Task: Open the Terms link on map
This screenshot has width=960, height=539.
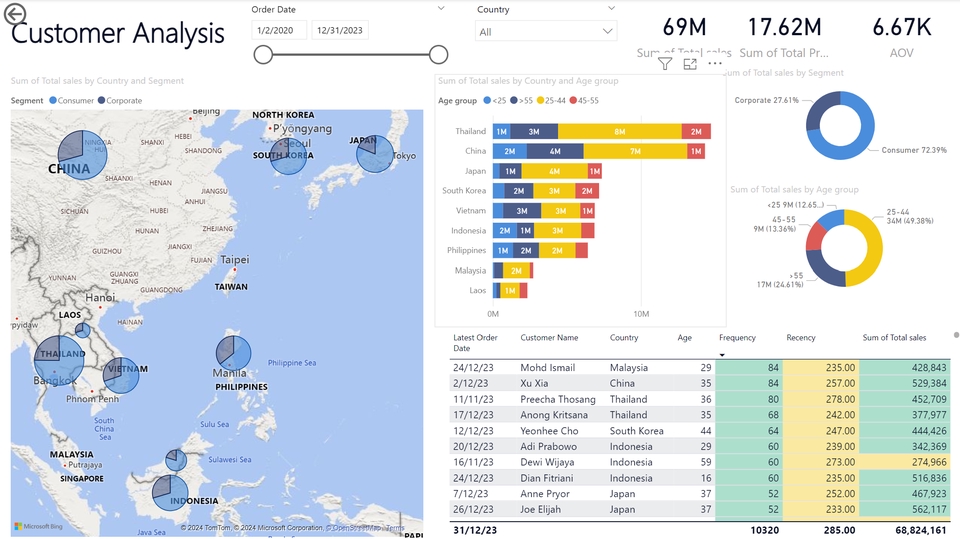Action: click(x=396, y=528)
